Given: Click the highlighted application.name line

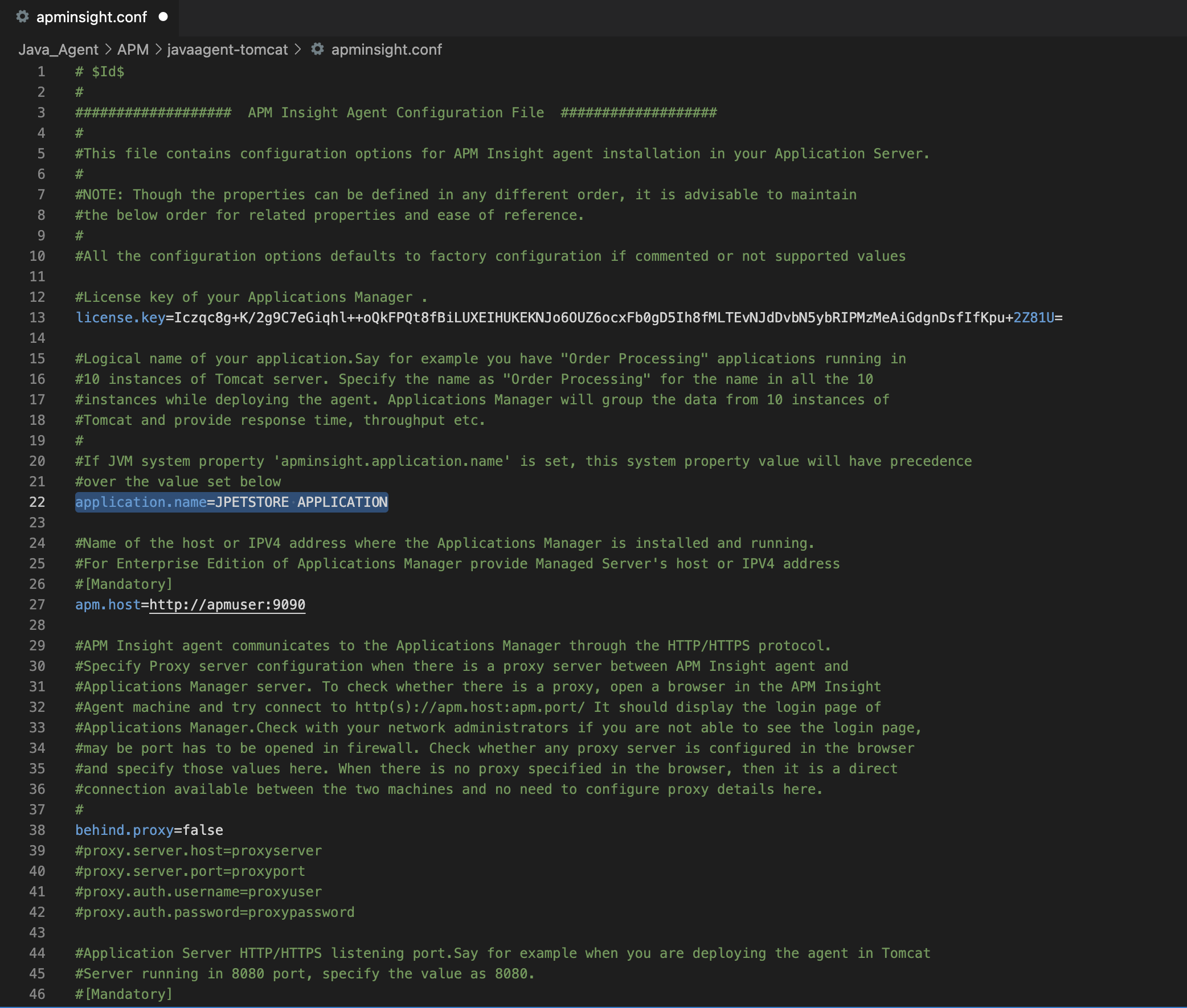Looking at the screenshot, I should pos(231,502).
